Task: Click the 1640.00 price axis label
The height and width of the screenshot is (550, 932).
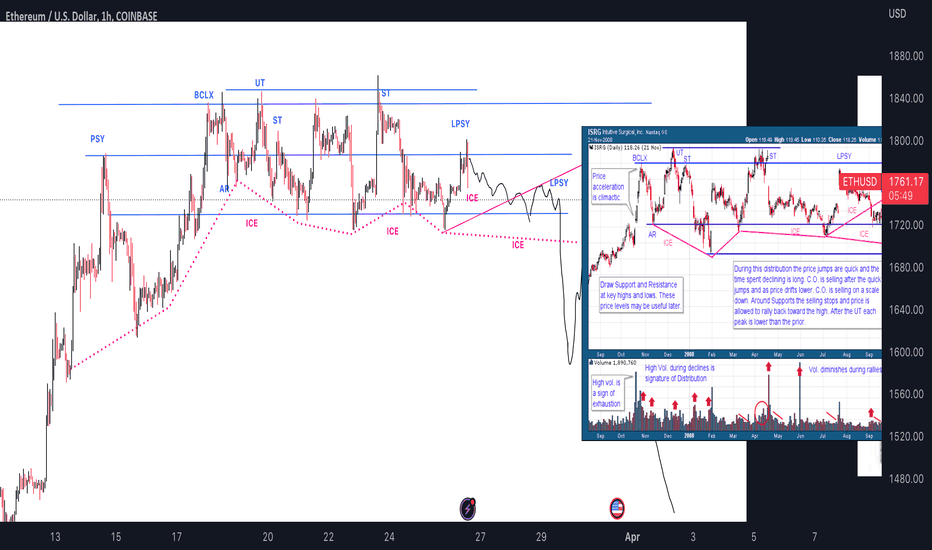Action: point(906,310)
